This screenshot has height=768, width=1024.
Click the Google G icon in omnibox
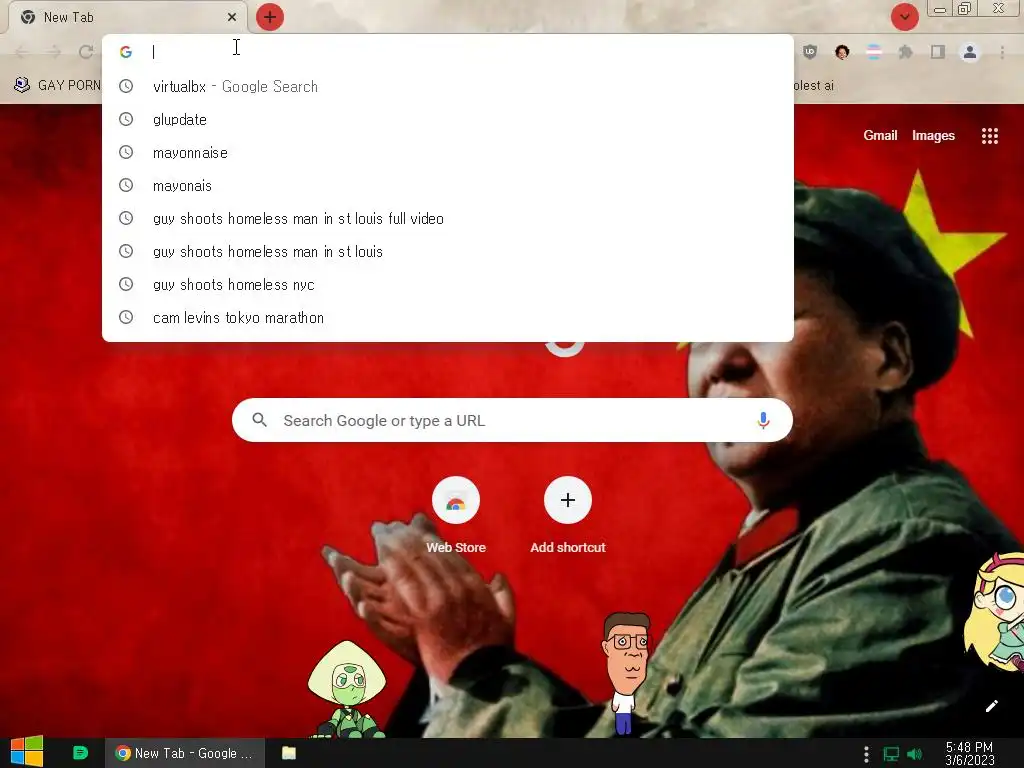coord(126,52)
